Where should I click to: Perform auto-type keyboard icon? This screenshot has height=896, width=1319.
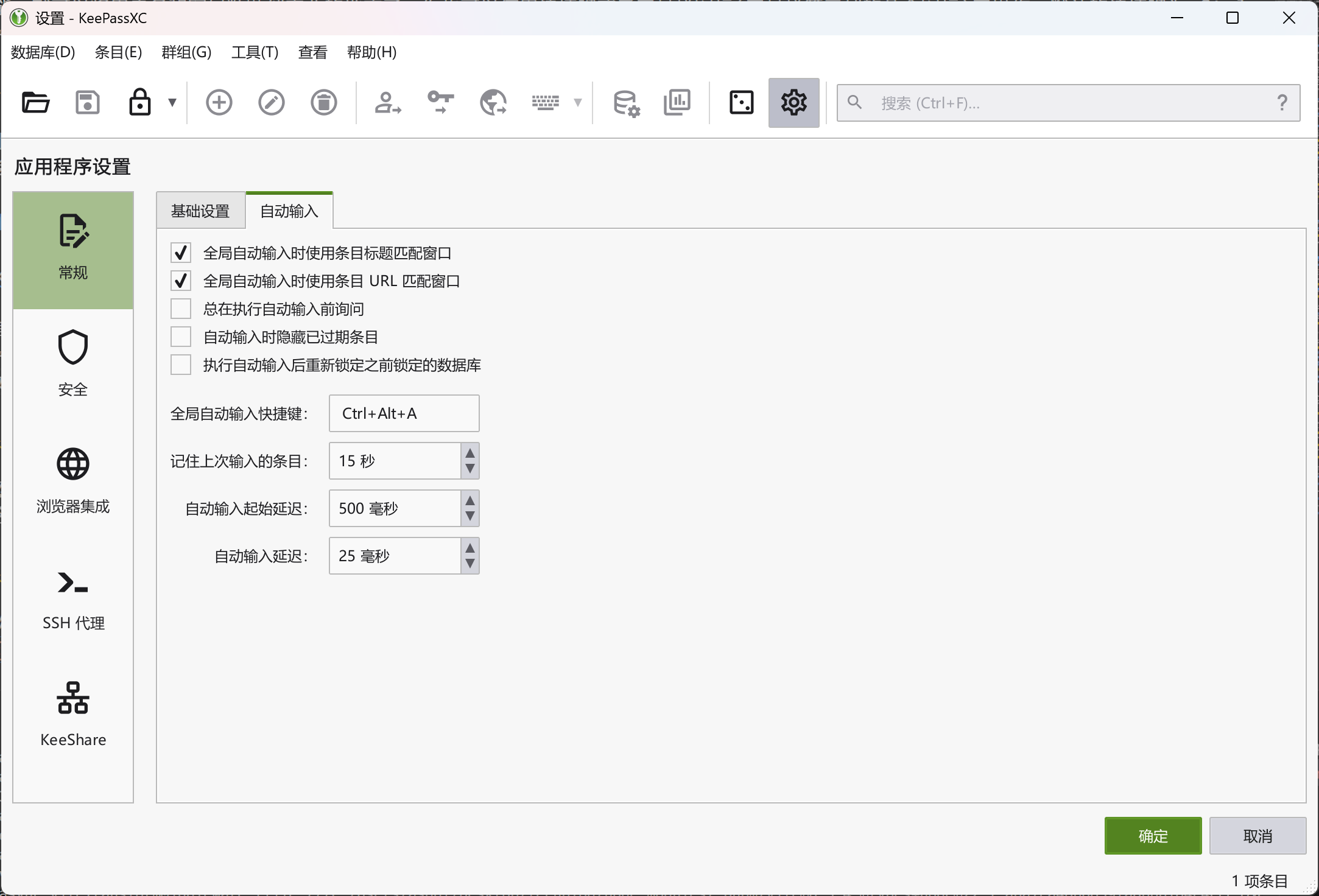click(546, 102)
